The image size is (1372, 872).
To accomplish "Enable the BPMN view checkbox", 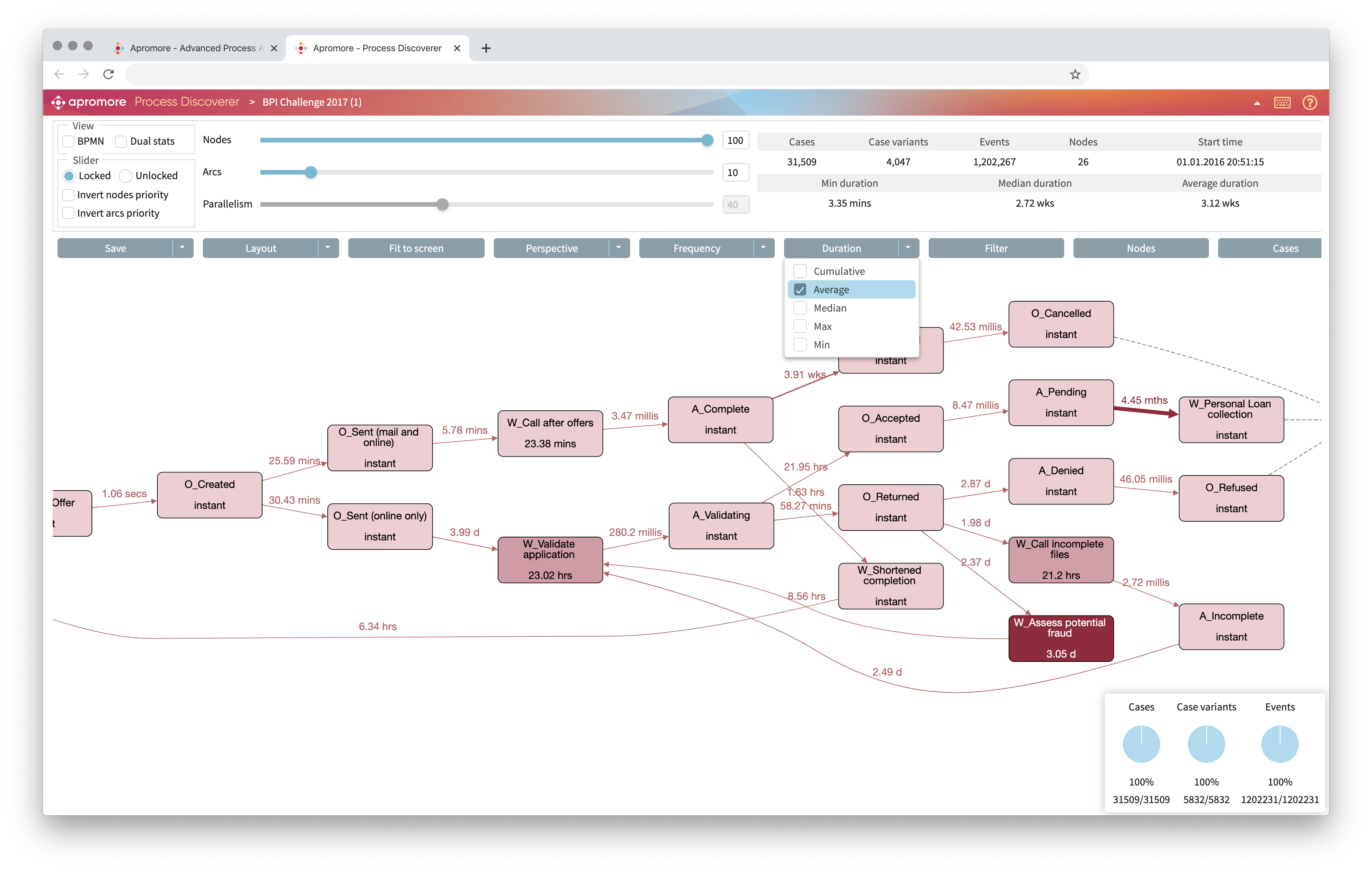I will [69, 141].
